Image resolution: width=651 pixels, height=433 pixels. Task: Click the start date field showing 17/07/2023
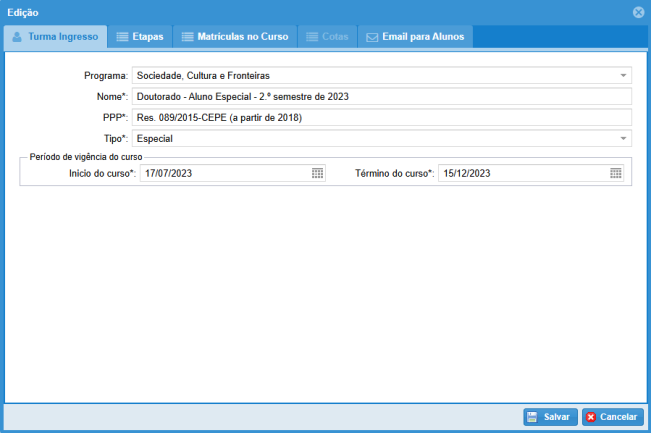tap(223, 173)
